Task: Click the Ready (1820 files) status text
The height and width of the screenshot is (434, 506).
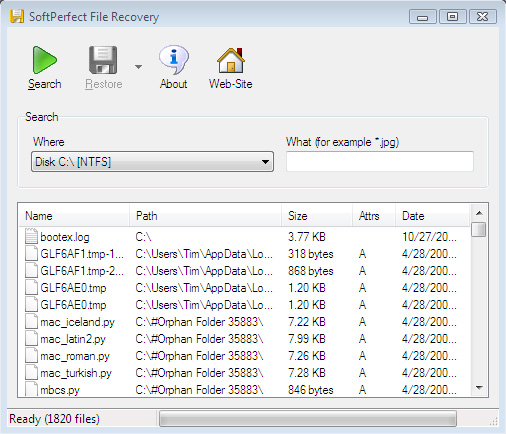Action: click(x=54, y=419)
